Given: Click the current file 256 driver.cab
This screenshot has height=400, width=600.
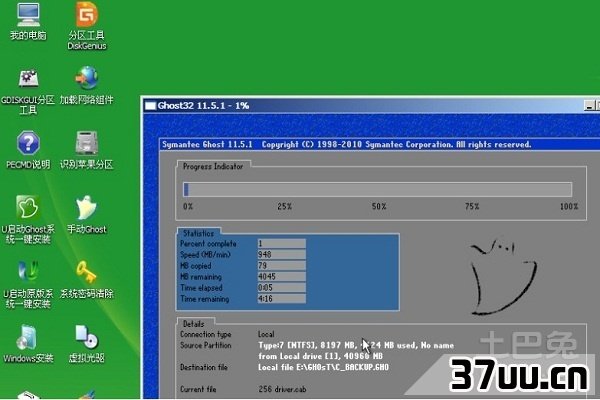Looking at the screenshot, I should [282, 389].
